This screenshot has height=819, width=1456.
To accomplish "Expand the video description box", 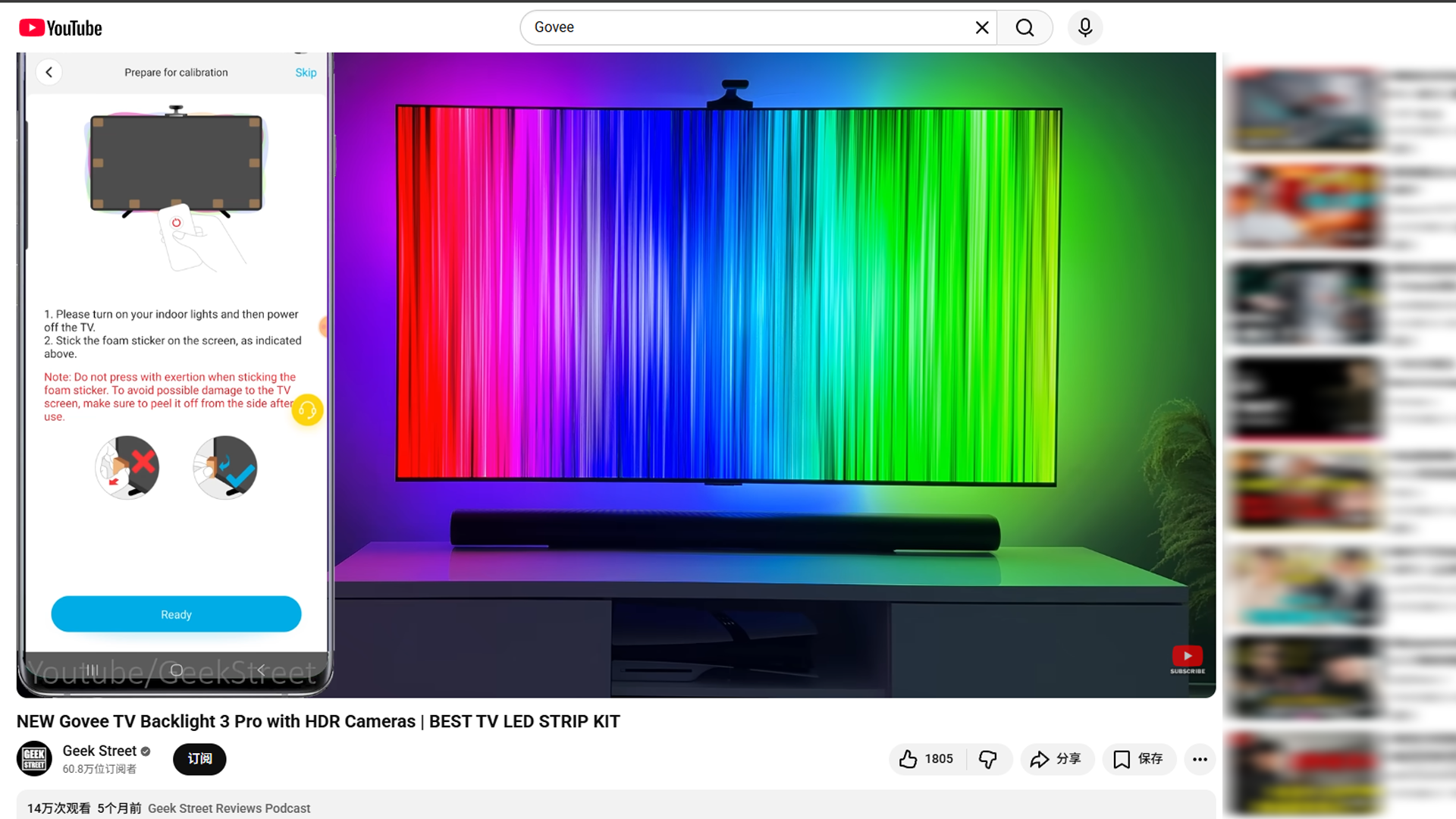I will pyautogui.click(x=607, y=807).
